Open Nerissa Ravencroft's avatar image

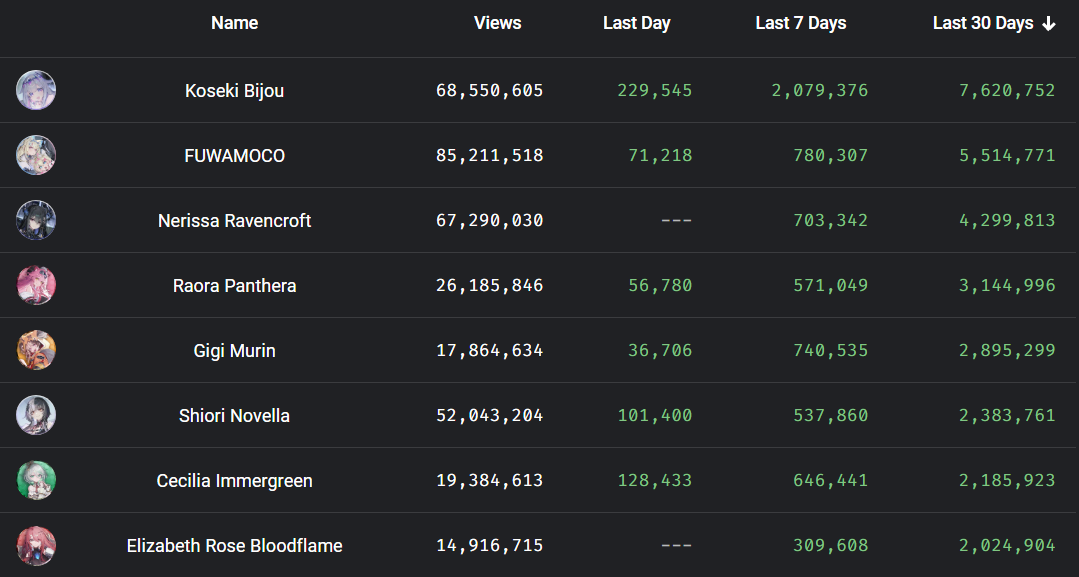click(x=36, y=220)
